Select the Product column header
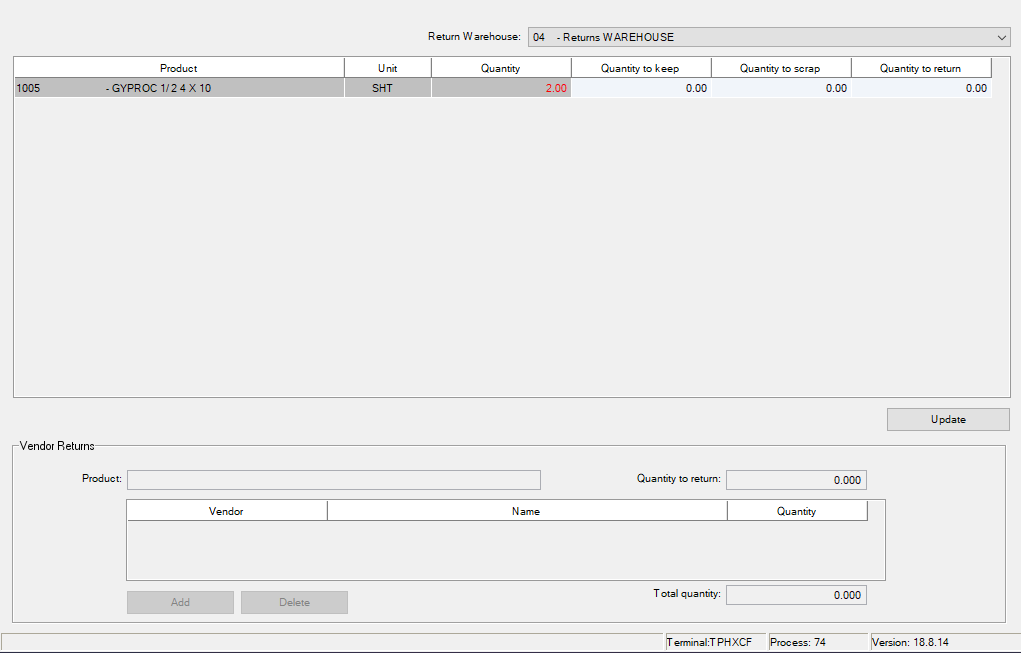Screen dimensions: 1021x653 [x=178, y=68]
